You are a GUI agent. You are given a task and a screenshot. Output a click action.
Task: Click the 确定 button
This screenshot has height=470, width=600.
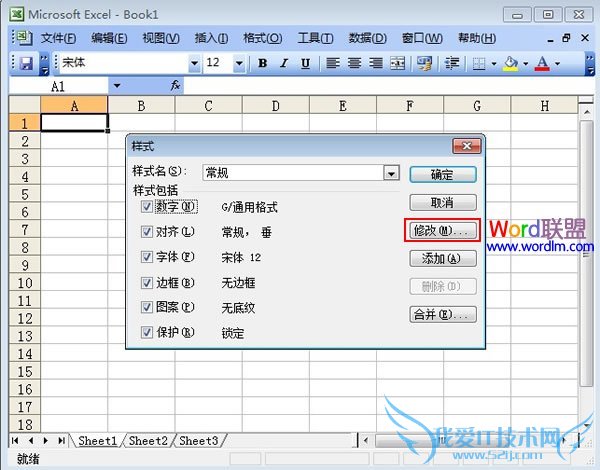tap(443, 175)
